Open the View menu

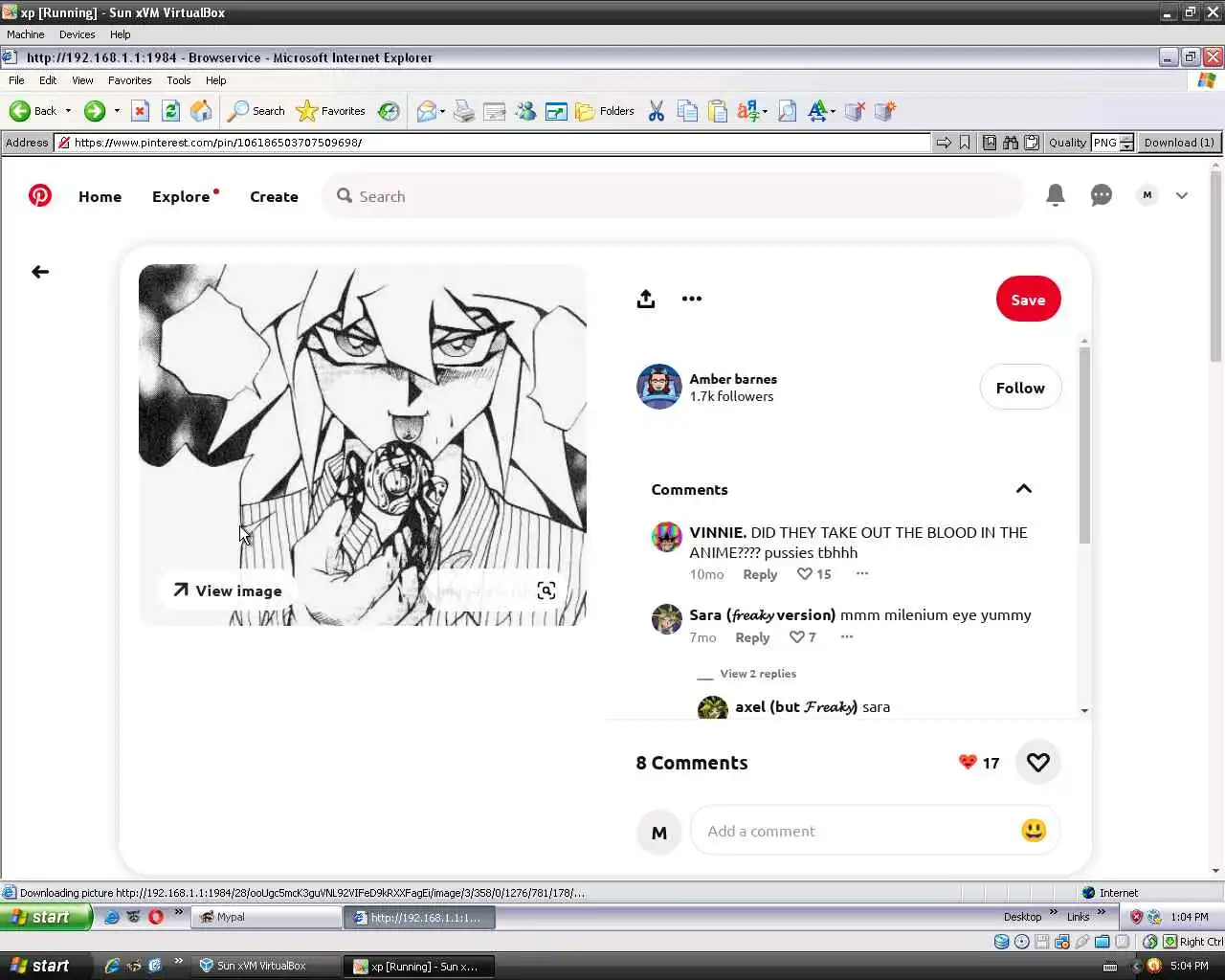[82, 80]
